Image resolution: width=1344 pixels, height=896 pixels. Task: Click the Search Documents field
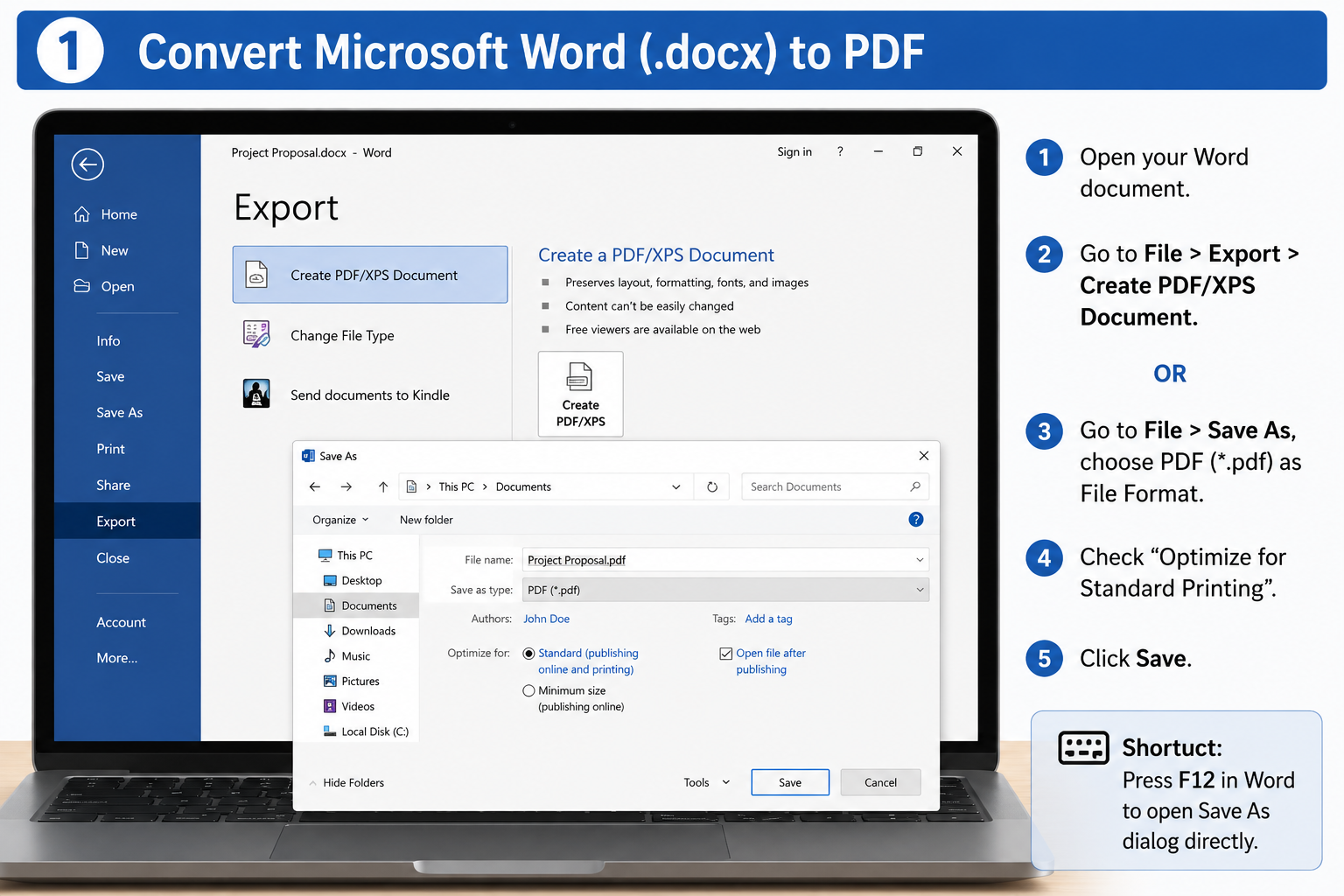pos(835,486)
